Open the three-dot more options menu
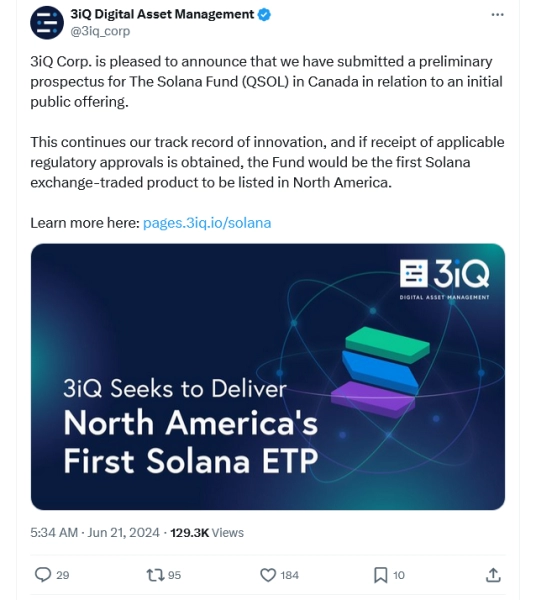This screenshot has width=536, height=600. [x=497, y=15]
